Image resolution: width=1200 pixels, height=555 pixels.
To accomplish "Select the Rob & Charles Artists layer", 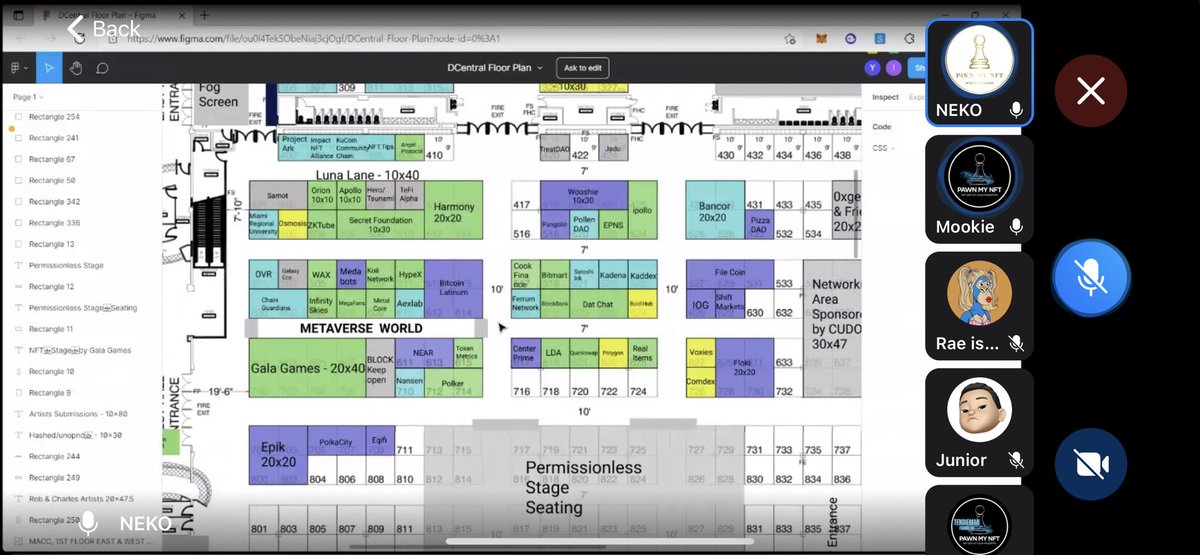I will 82,498.
